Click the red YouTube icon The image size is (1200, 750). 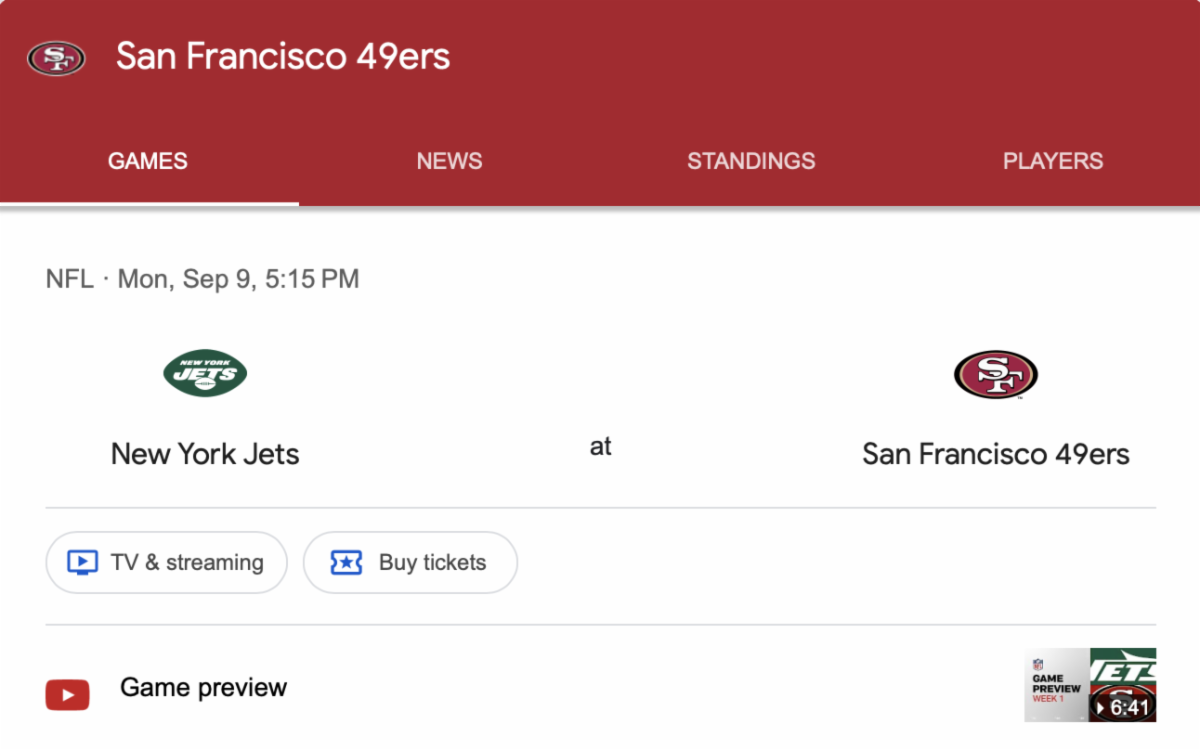click(68, 694)
